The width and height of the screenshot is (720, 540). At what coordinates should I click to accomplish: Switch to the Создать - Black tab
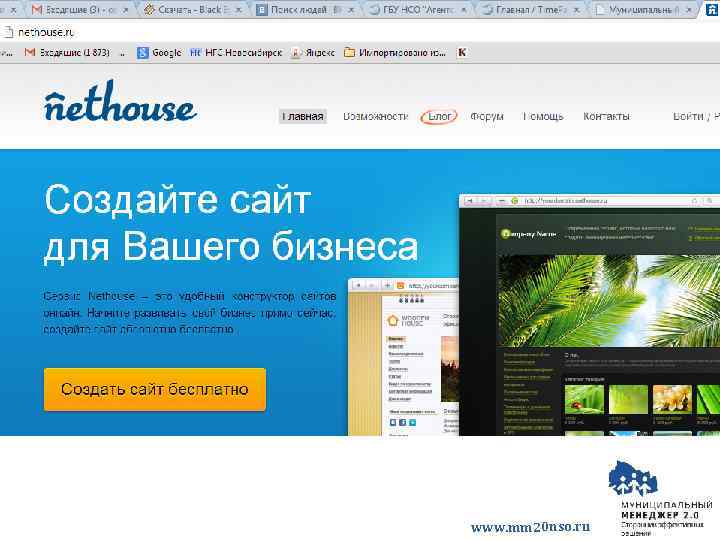pyautogui.click(x=193, y=9)
